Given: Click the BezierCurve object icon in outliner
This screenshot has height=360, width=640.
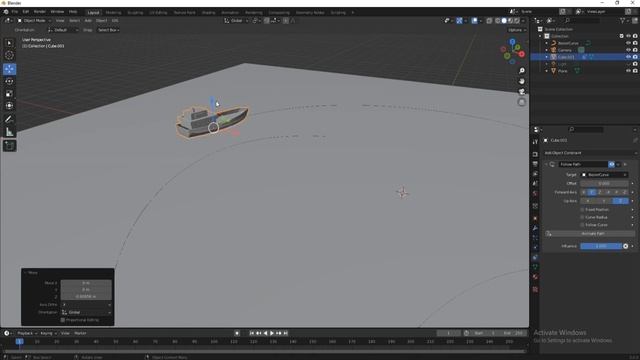Looking at the screenshot, I should (x=554, y=43).
